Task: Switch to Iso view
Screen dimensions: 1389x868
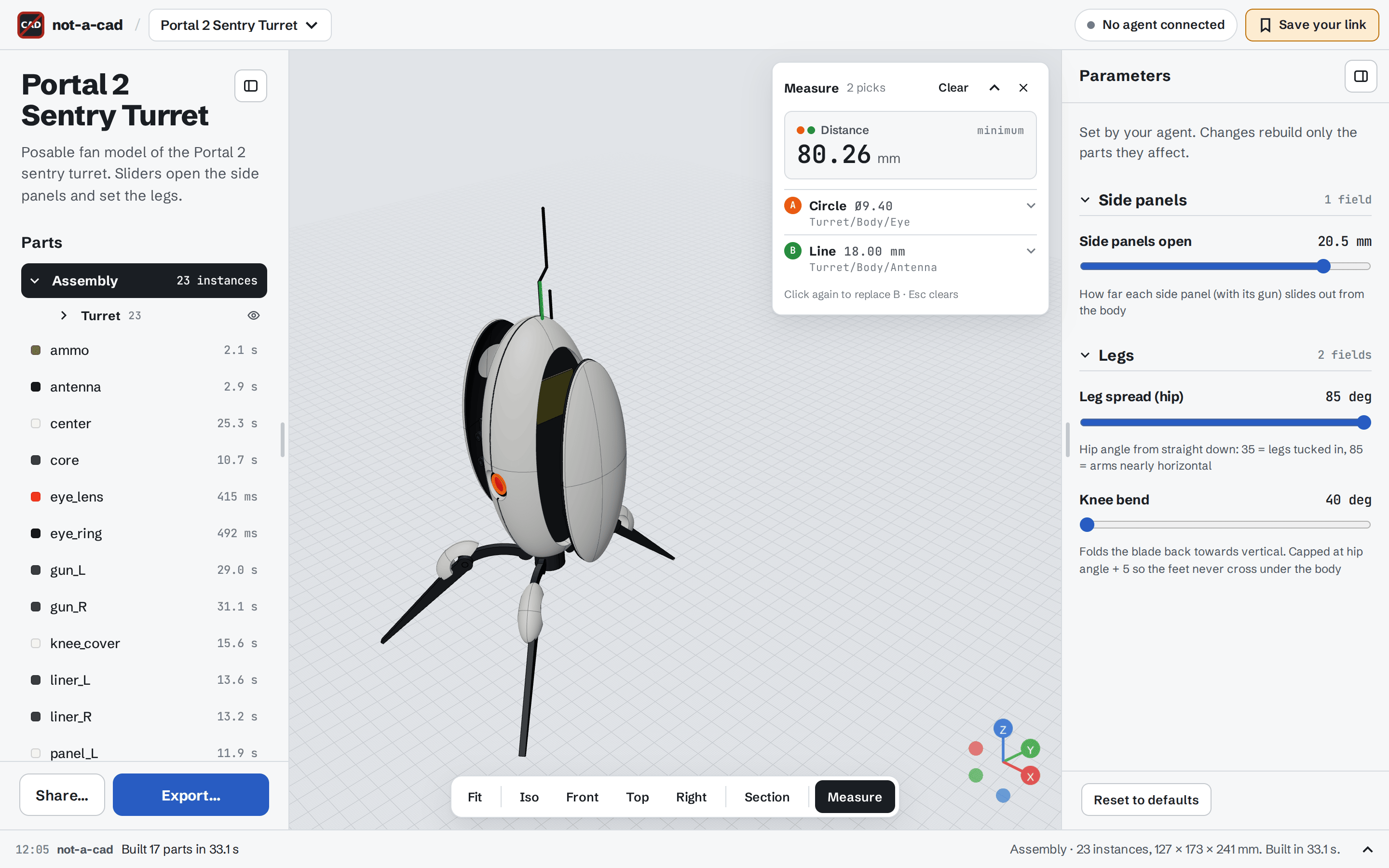Action: [x=529, y=797]
